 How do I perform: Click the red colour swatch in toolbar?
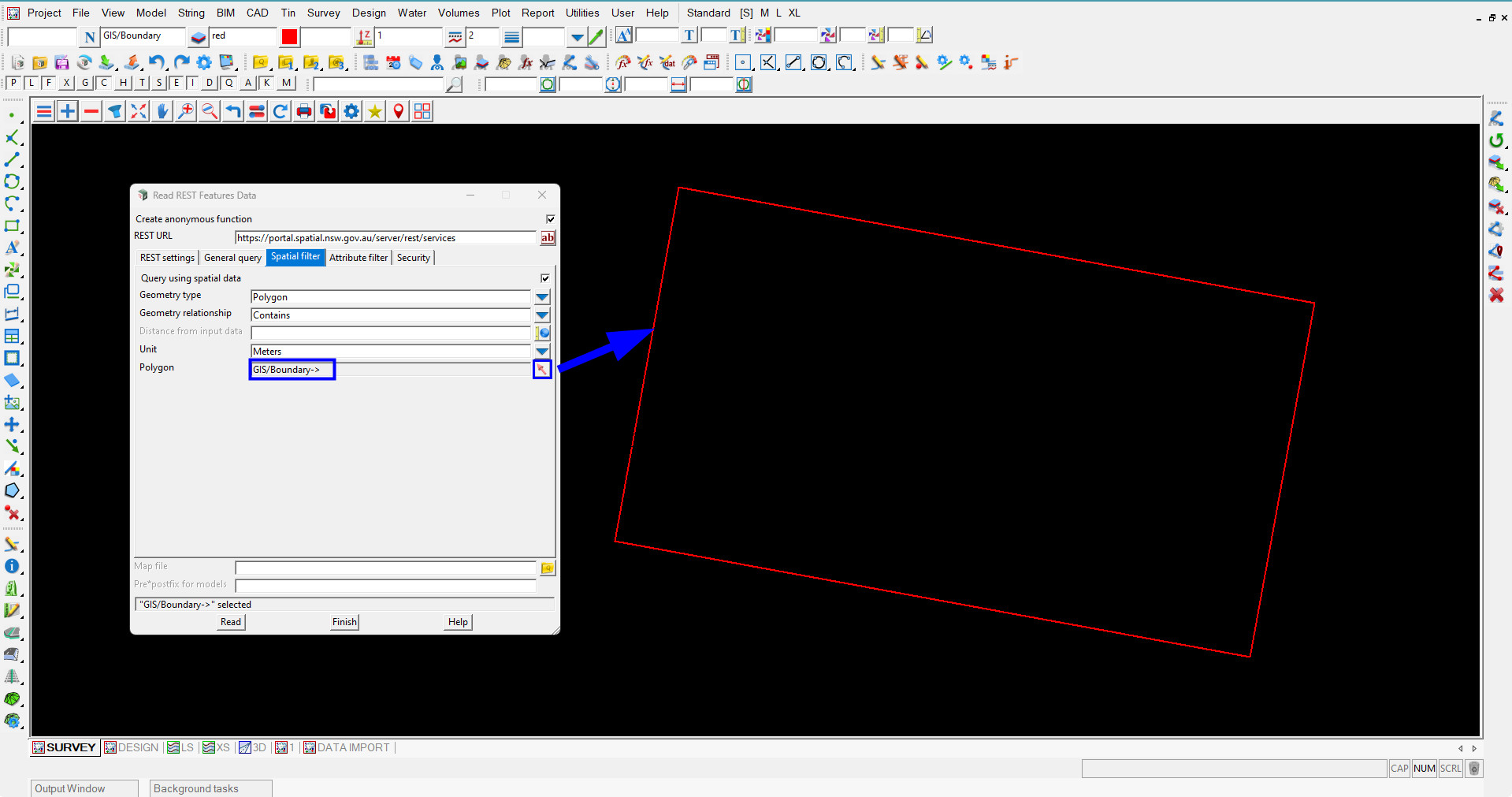pos(290,36)
